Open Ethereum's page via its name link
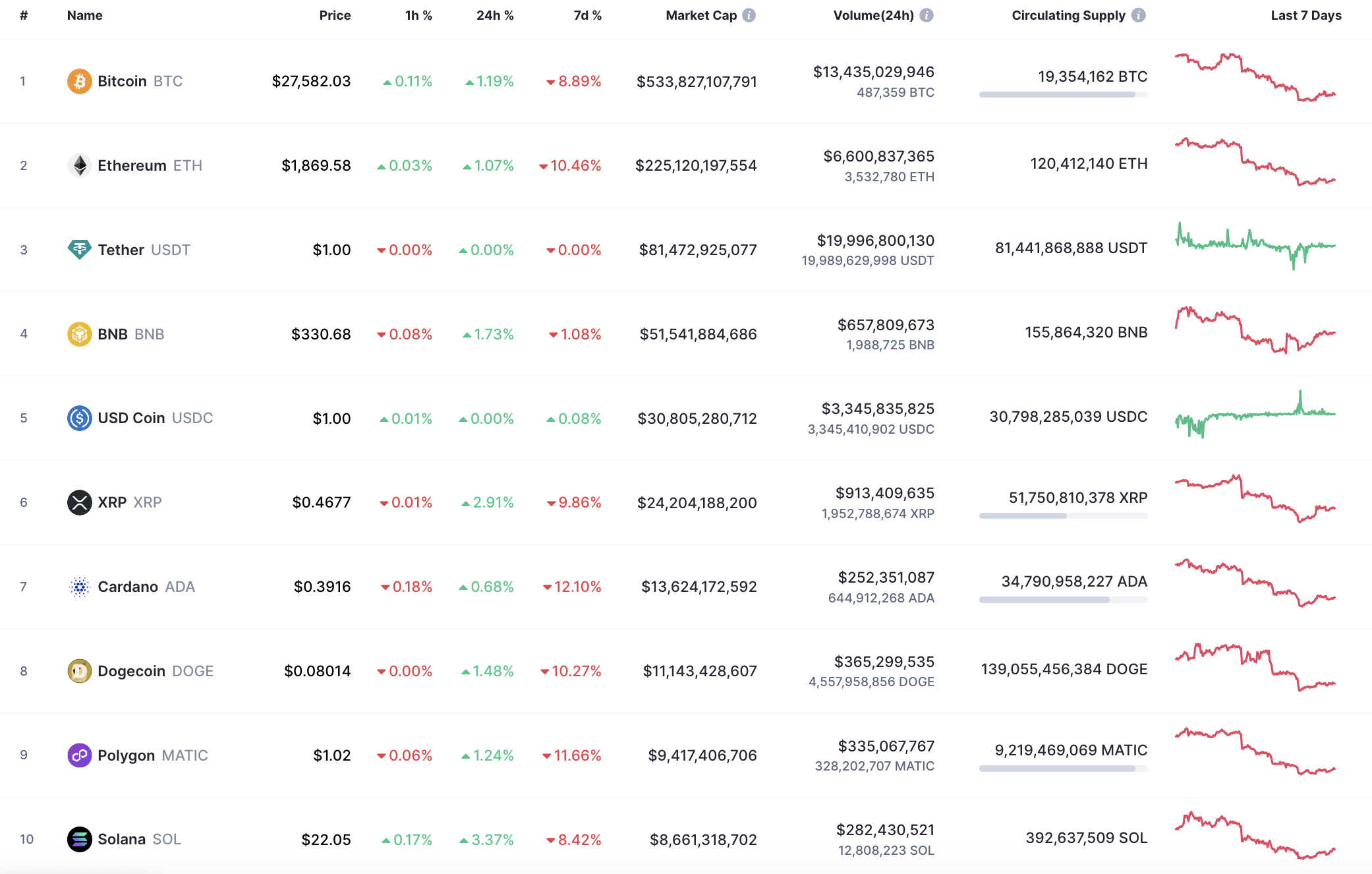1372x874 pixels. point(132,165)
